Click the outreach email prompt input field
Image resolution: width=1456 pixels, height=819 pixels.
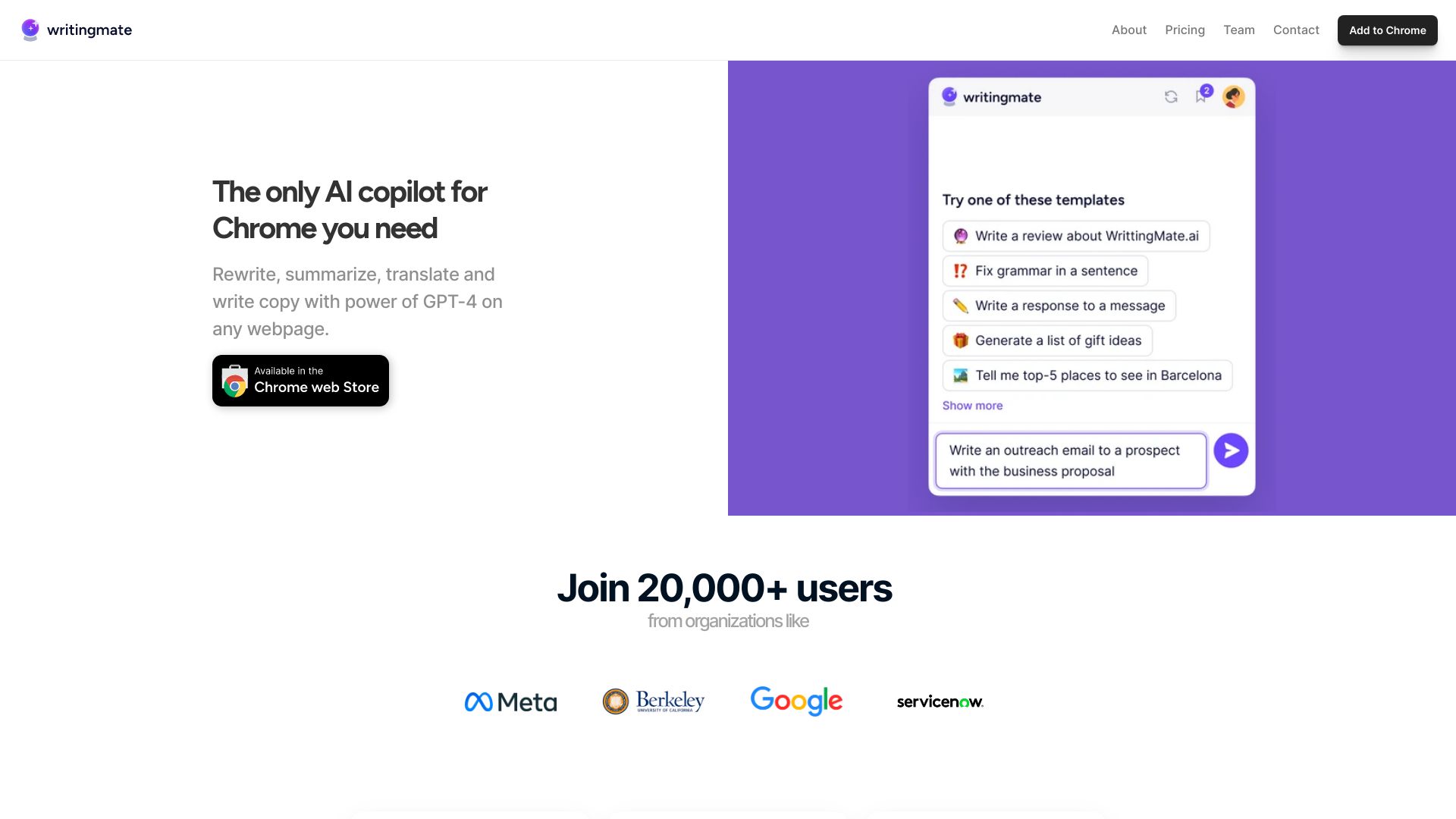pyautogui.click(x=1069, y=460)
